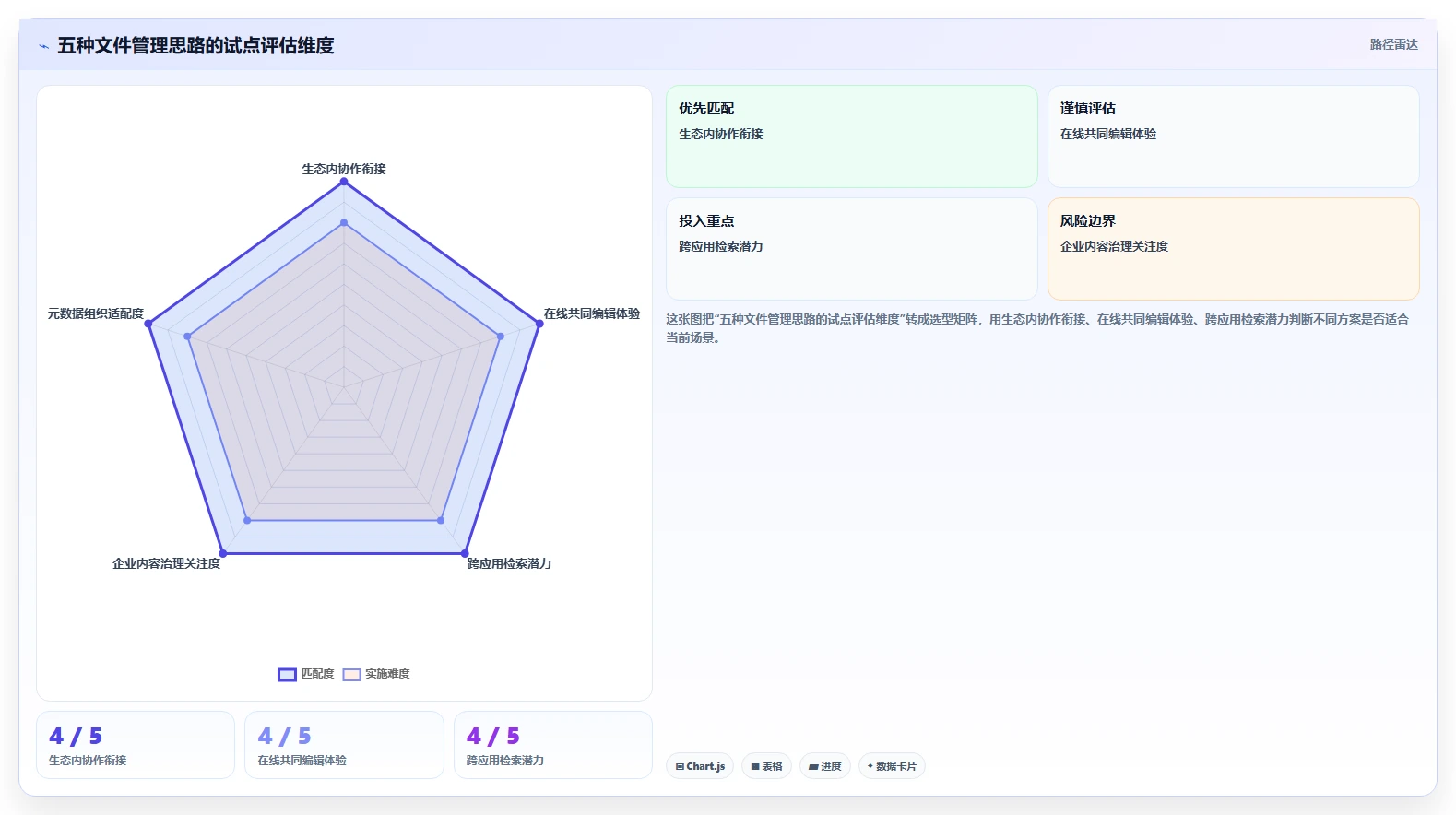Click the 实施难度 legend color swatch
This screenshot has height=815, width=1456.
coord(351,674)
